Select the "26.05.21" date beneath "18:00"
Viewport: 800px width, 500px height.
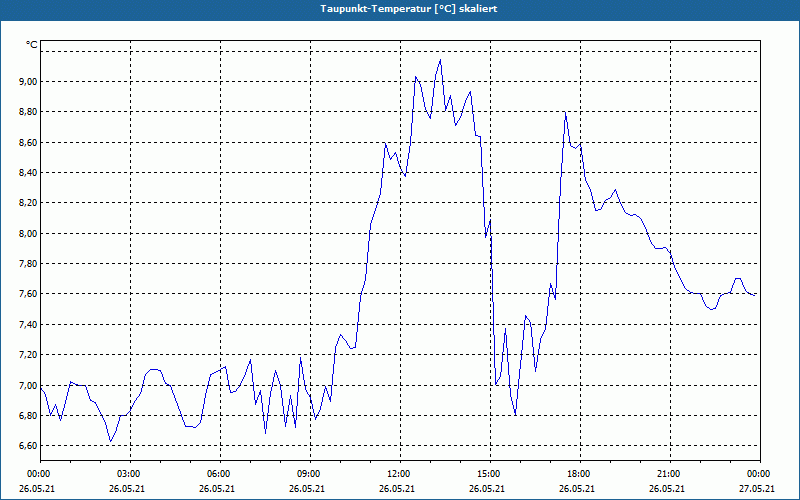577,488
